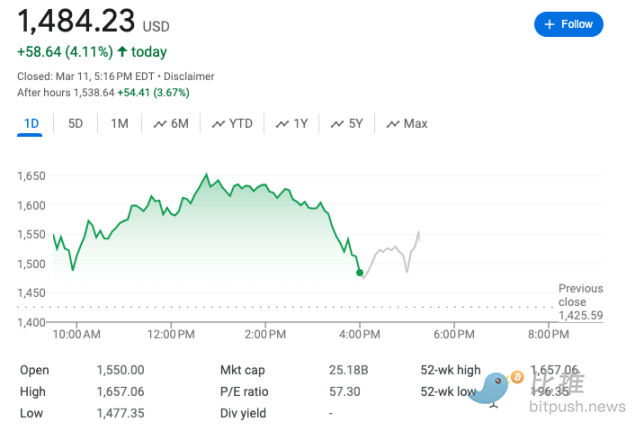Choose the YTD range label
The image size is (644, 431).
click(x=241, y=124)
